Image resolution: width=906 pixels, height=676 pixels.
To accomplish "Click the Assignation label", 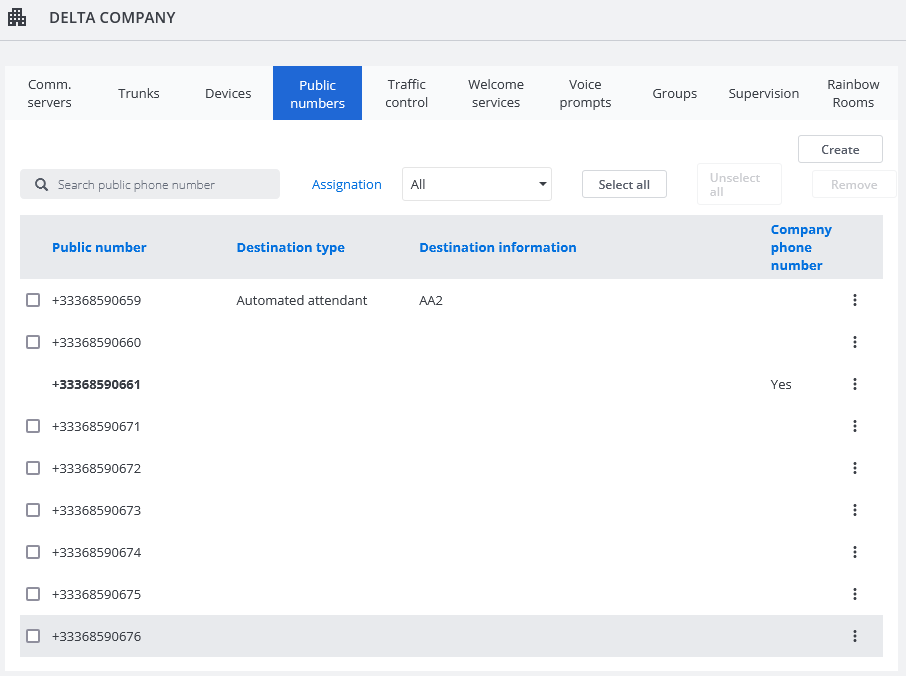I will 347,184.
